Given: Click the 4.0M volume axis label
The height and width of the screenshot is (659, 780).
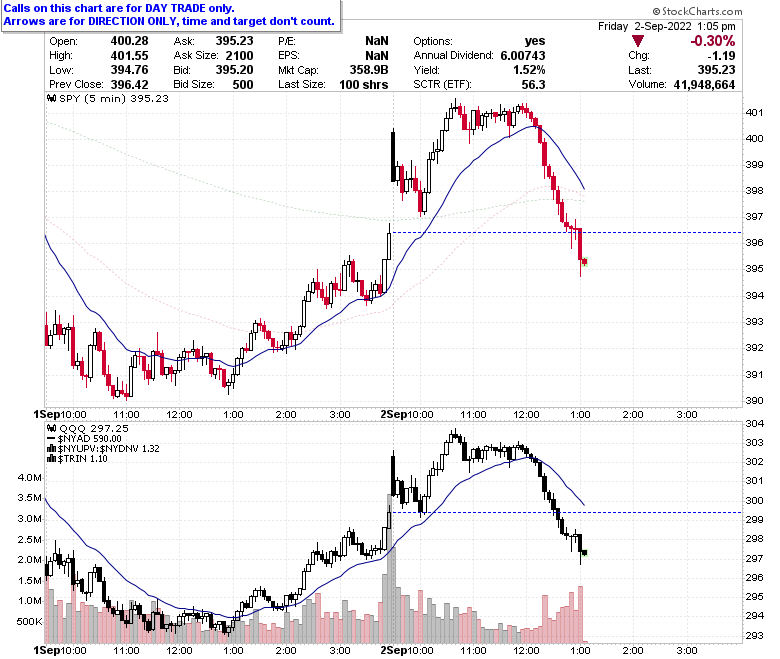Looking at the screenshot, I should pyautogui.click(x=30, y=477).
